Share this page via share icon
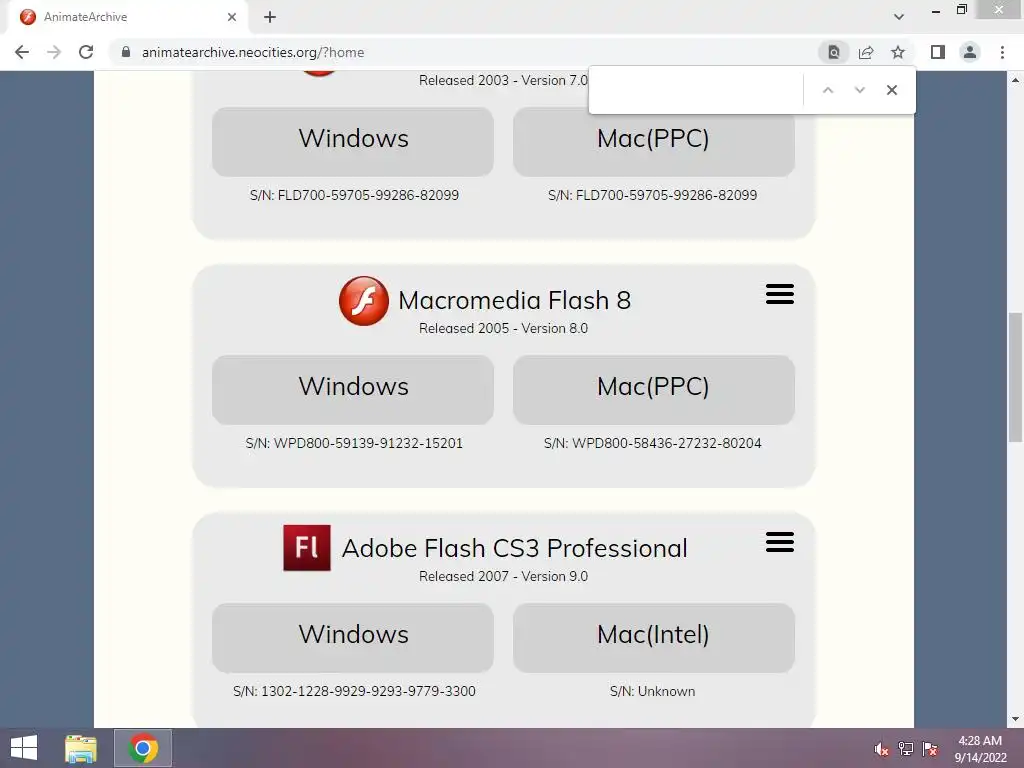This screenshot has height=768, width=1024. (x=866, y=52)
